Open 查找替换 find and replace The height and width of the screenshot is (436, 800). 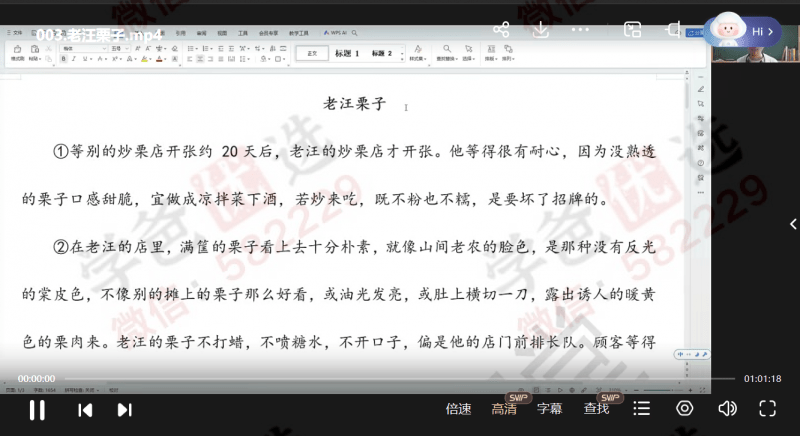coord(447,53)
